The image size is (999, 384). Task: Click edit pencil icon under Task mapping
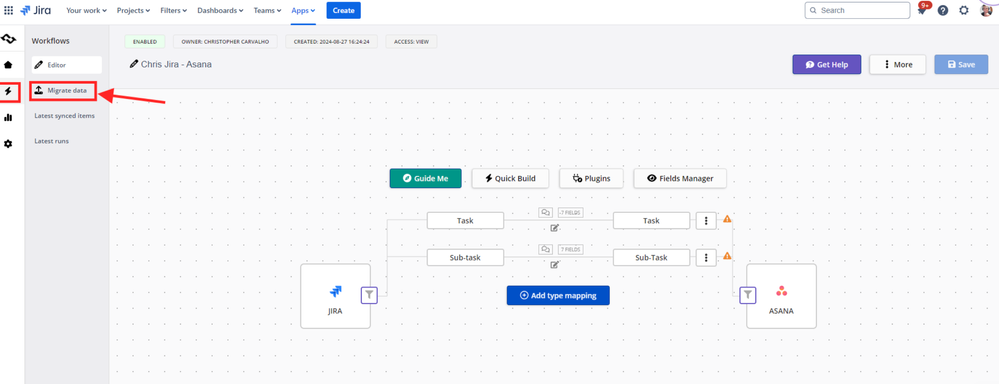554,228
